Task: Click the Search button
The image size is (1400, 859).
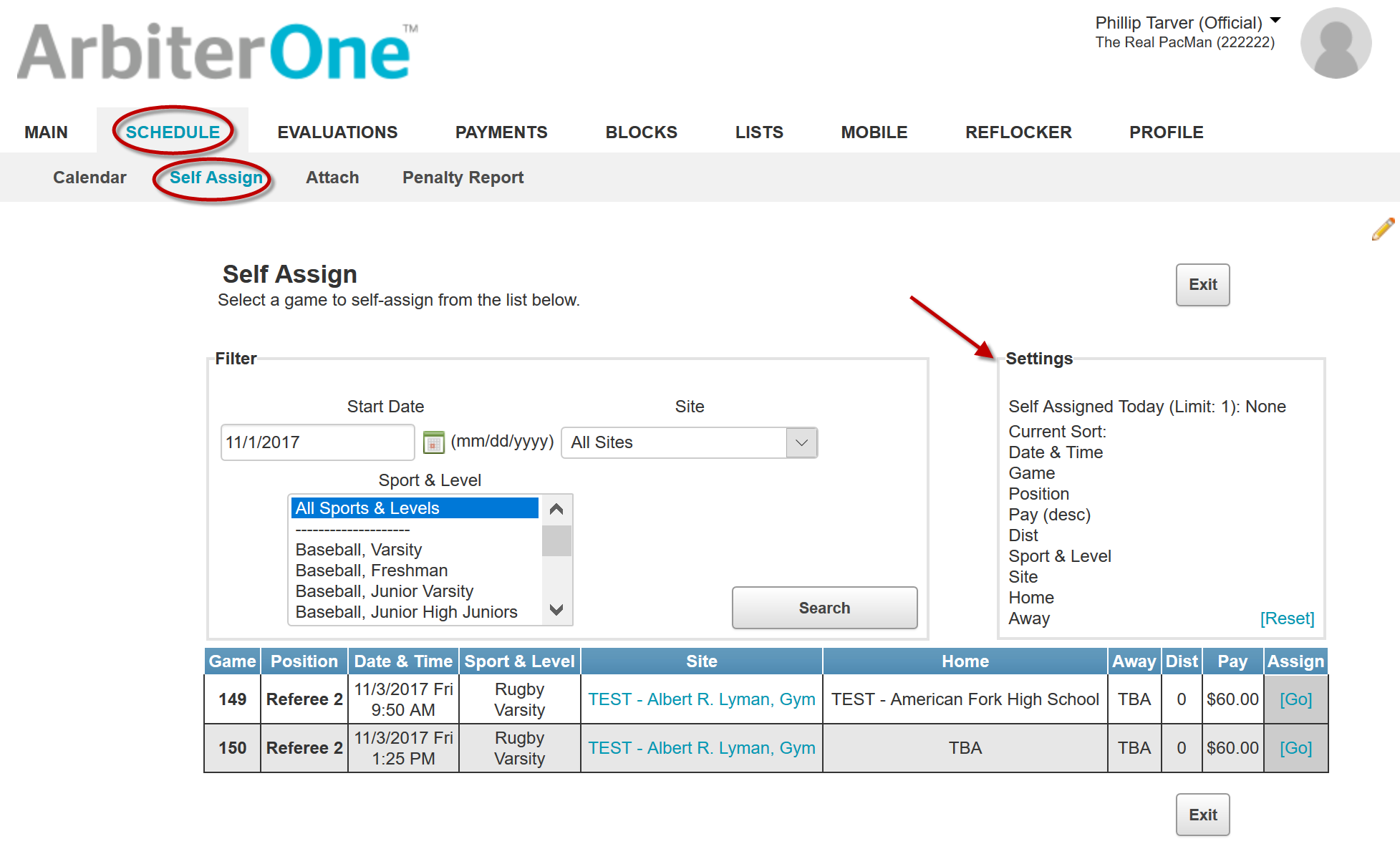Action: coord(824,608)
